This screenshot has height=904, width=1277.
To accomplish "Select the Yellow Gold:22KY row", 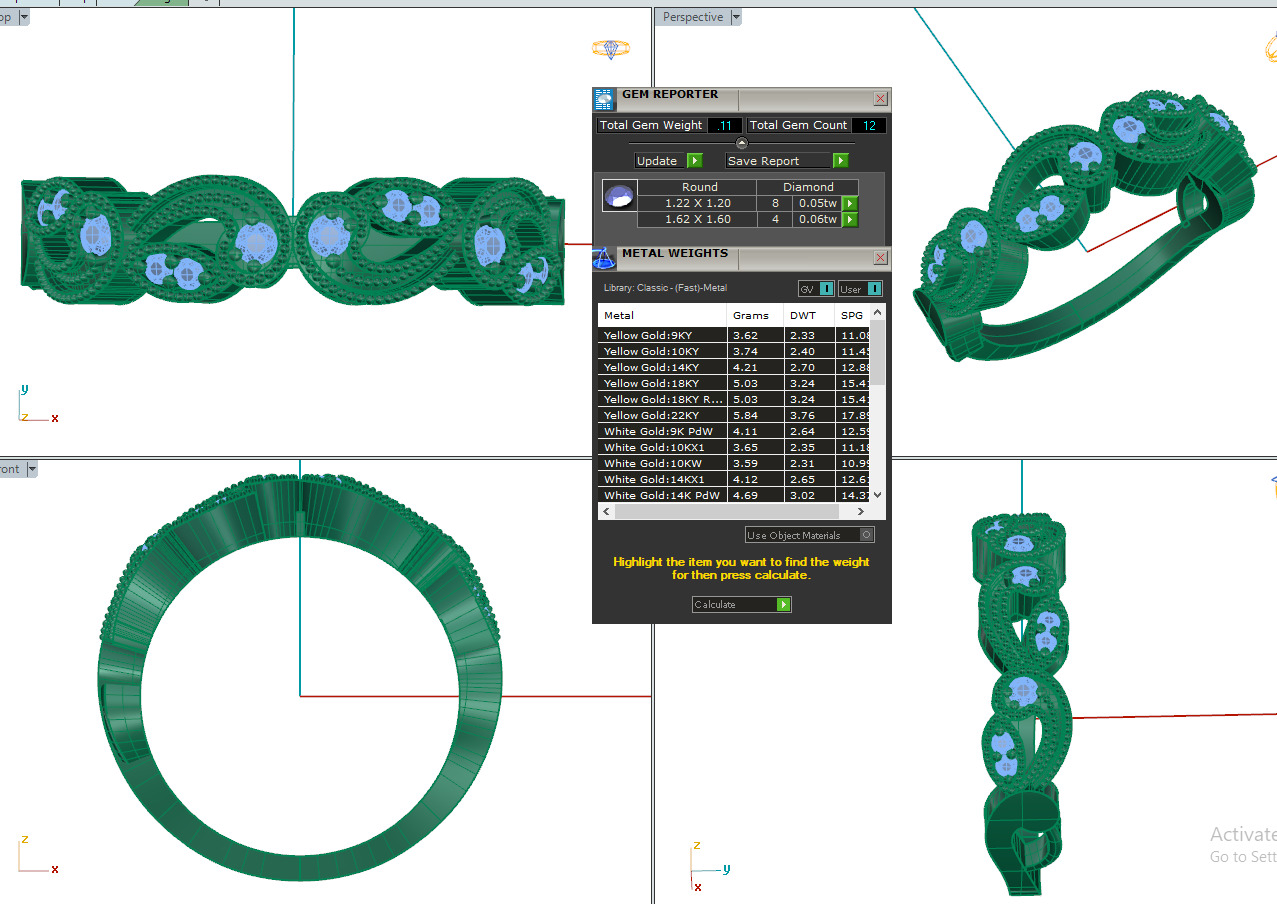I will [734, 415].
